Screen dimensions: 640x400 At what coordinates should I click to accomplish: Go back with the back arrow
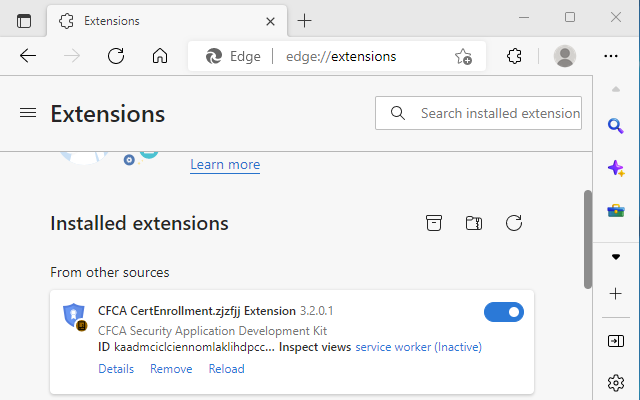coord(28,56)
